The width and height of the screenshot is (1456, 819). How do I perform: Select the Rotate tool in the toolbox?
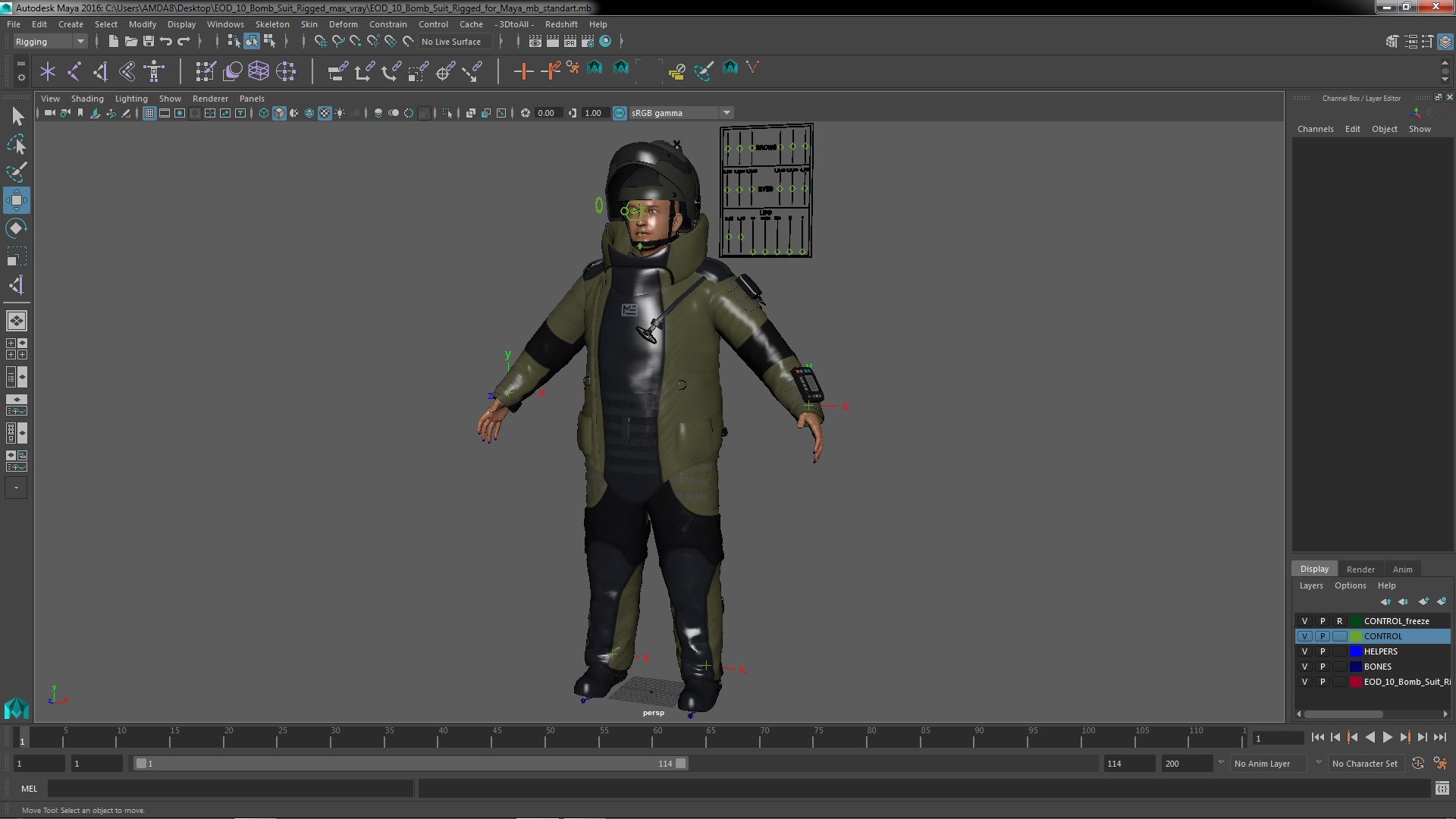point(16,228)
